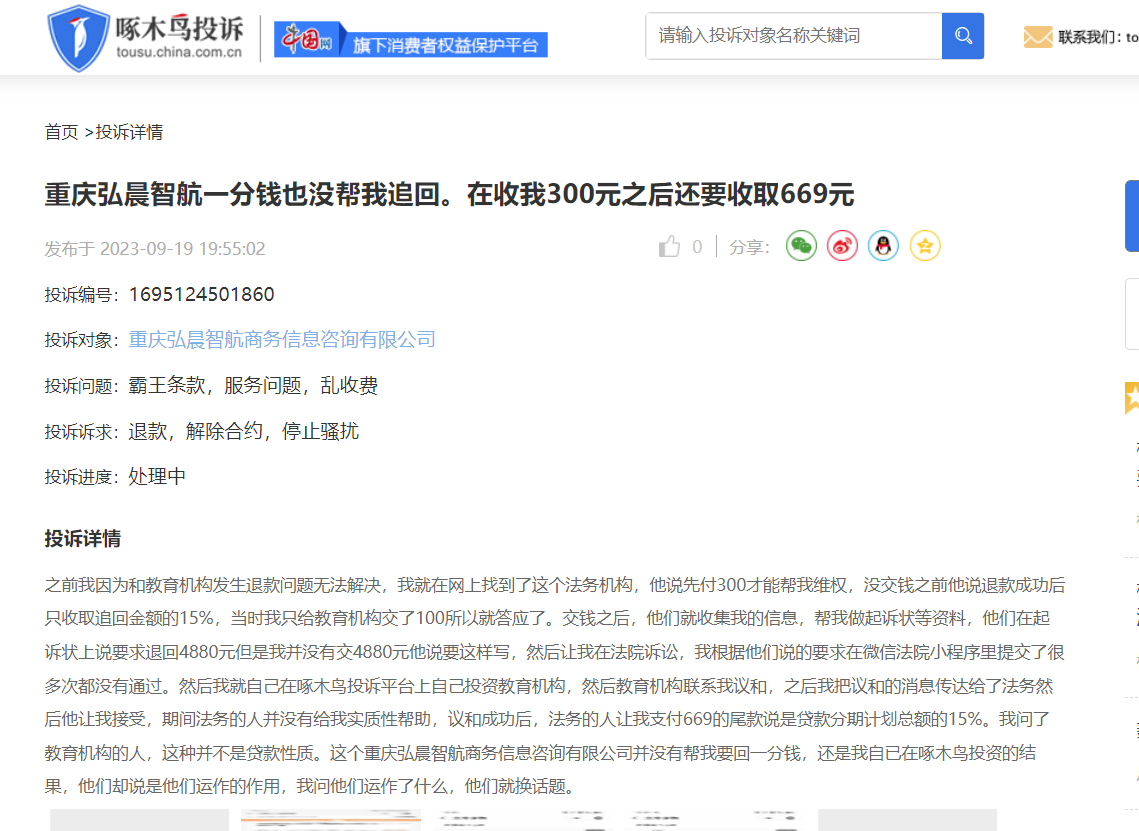This screenshot has width=1139, height=831.
Task: Open 重庆弘晟智航商务信息咨询有限公司 company link
Action: click(282, 340)
